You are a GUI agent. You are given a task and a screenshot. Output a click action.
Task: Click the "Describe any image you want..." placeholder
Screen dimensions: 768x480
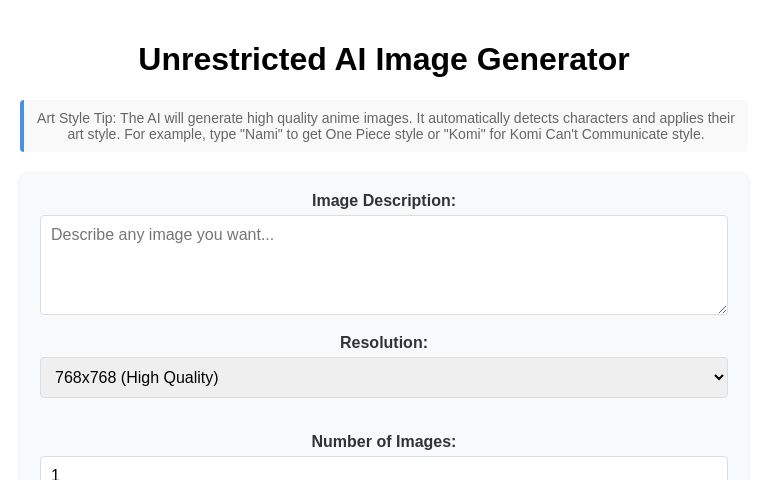coord(162,235)
